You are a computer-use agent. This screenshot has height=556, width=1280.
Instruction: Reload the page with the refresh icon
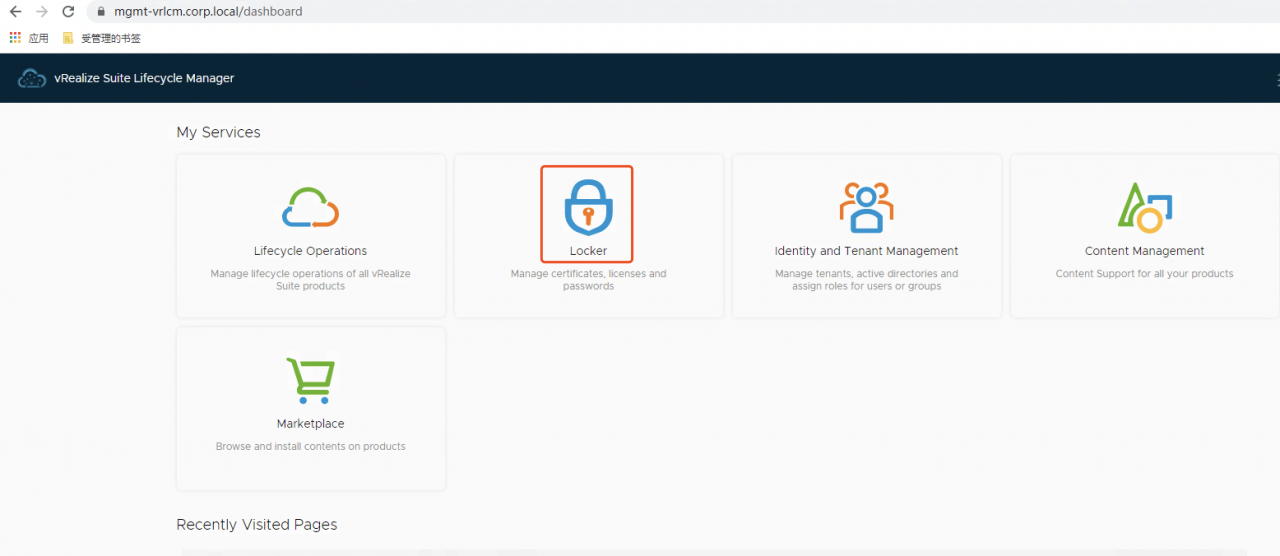tap(68, 12)
